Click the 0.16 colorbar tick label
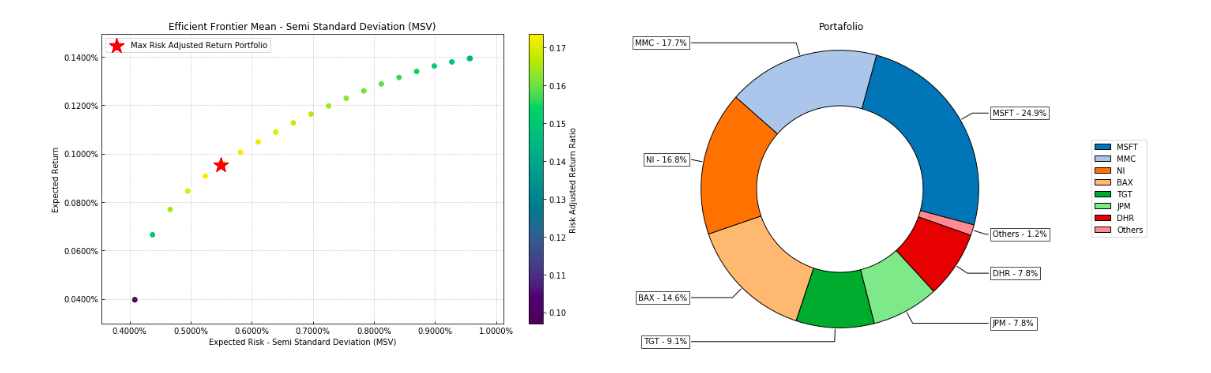The width and height of the screenshot is (1211, 373). coord(558,86)
